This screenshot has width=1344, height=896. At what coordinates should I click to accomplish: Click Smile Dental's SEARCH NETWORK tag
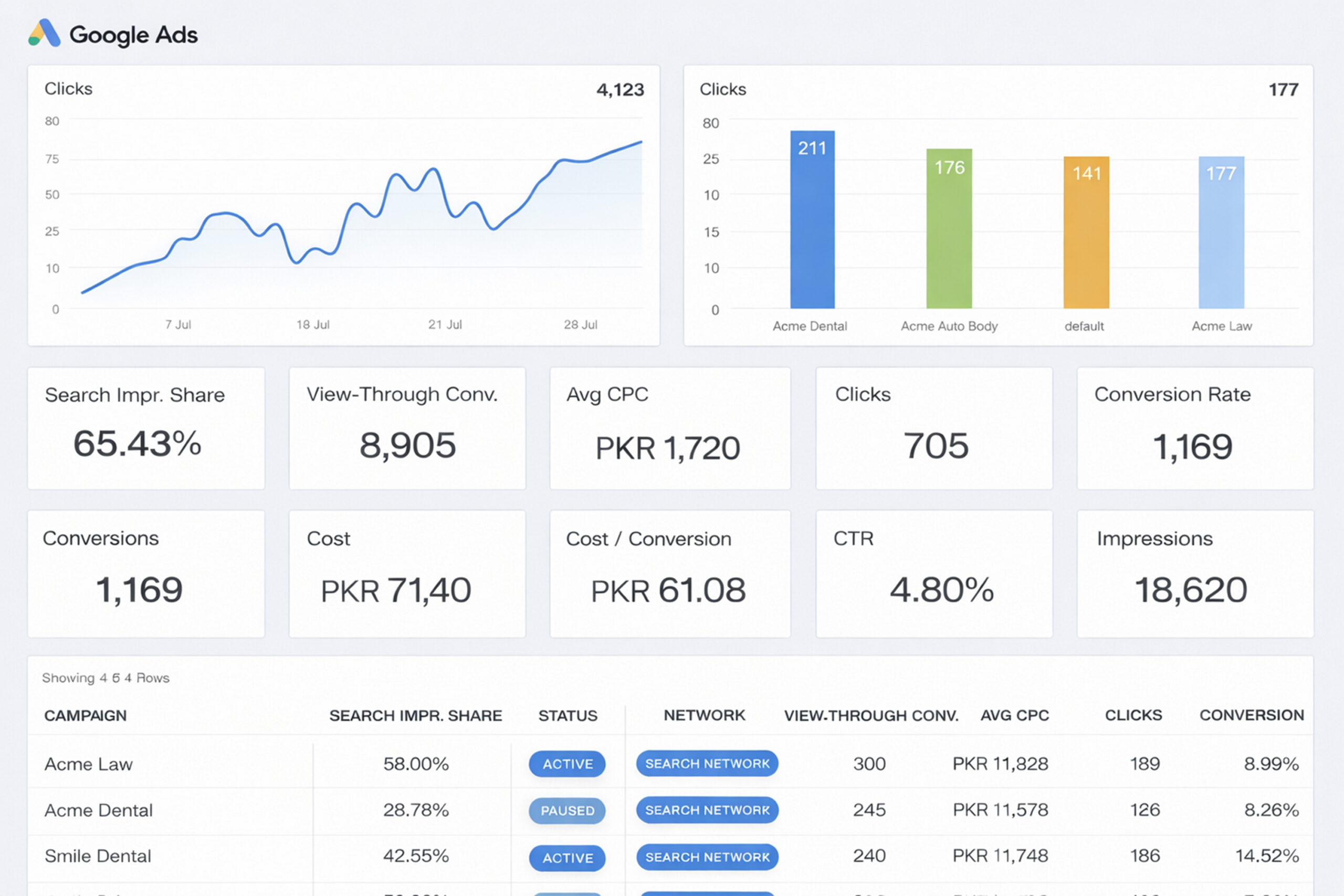707,857
